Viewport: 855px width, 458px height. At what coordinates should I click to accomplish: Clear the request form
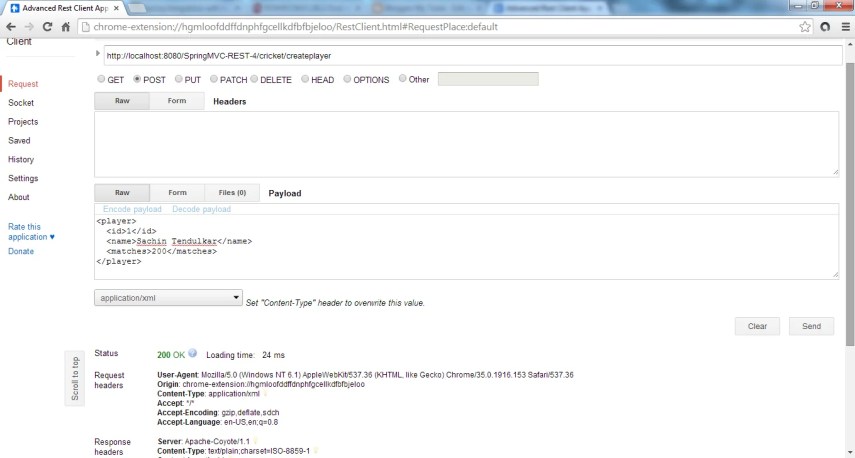(757, 326)
